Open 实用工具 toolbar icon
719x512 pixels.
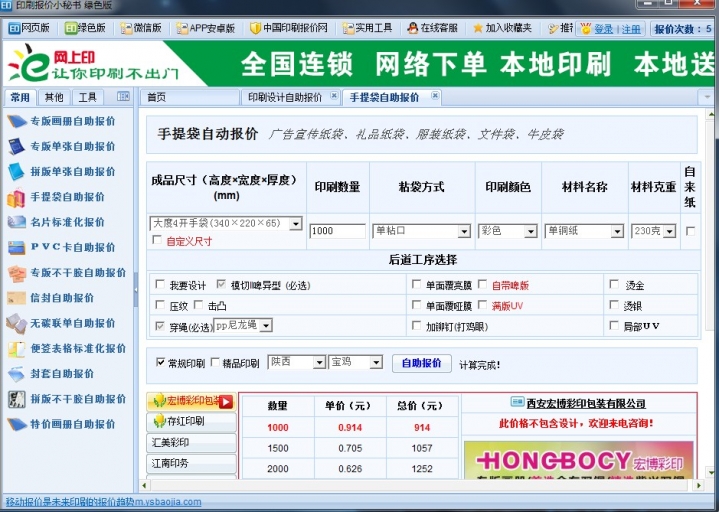tap(348, 28)
